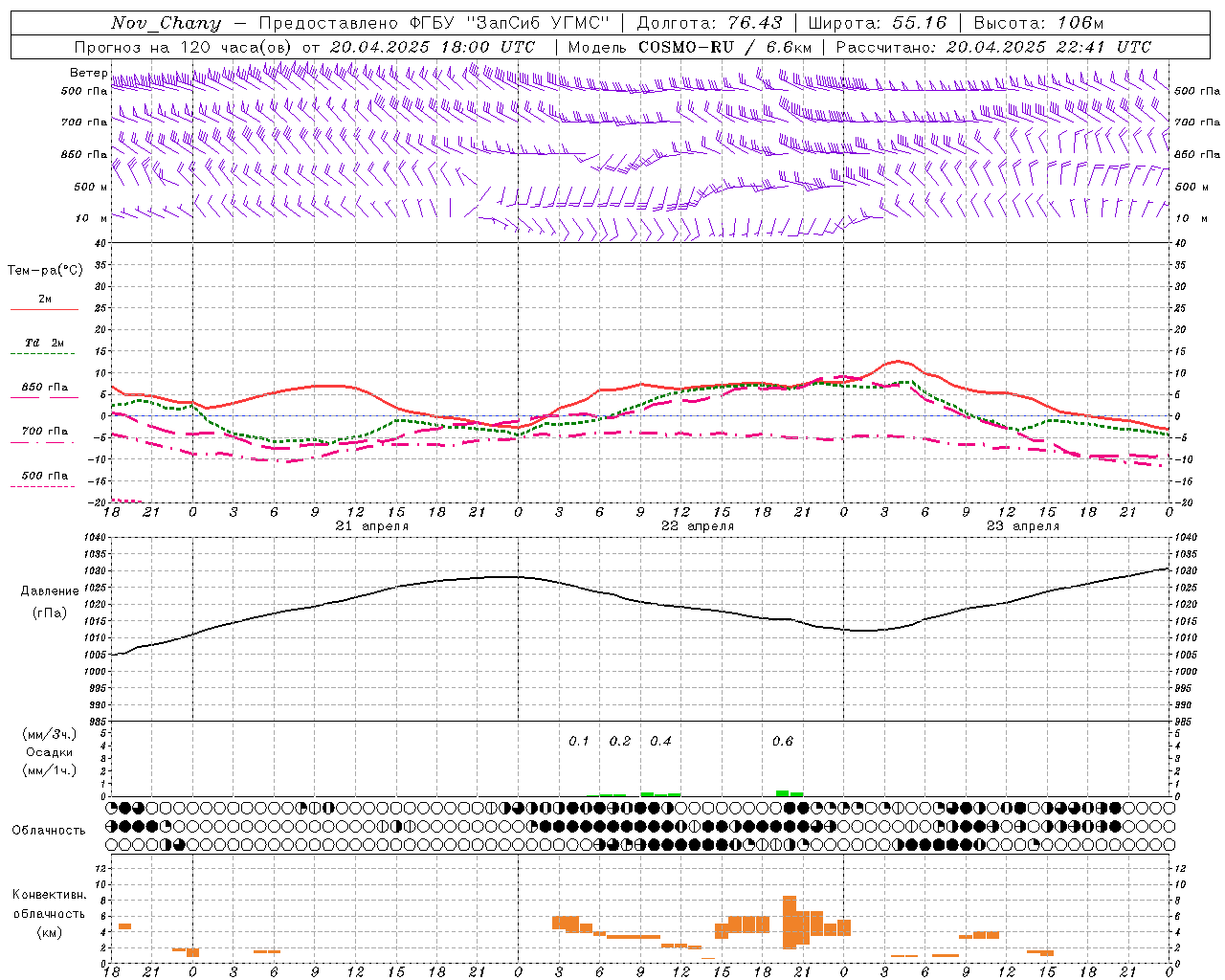Viewport: 1225px width, 980px height.
Task: Click the longitude value "Долгота: 76.43"
Action: pos(709,23)
